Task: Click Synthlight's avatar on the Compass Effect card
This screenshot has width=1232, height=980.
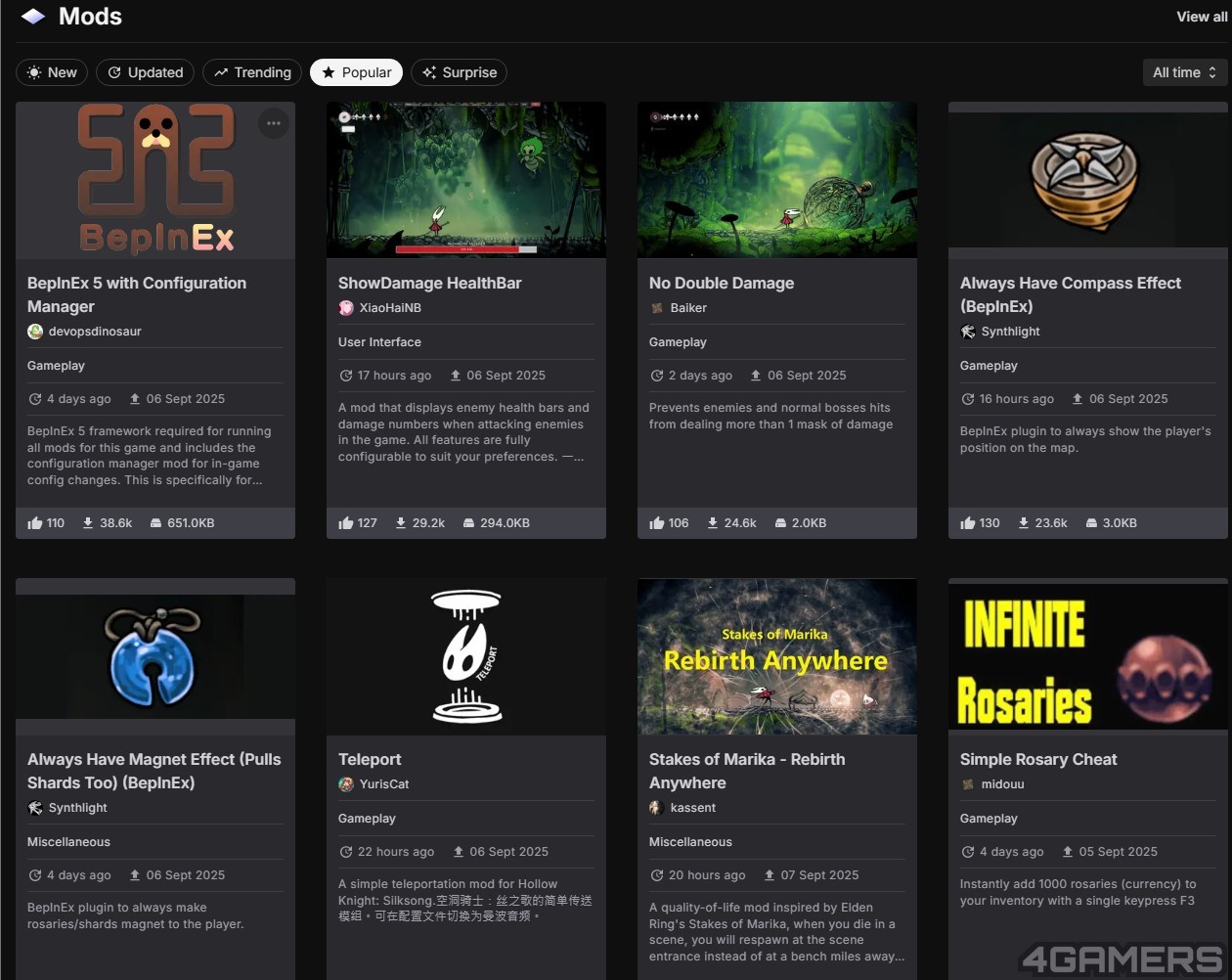Action: (x=968, y=332)
